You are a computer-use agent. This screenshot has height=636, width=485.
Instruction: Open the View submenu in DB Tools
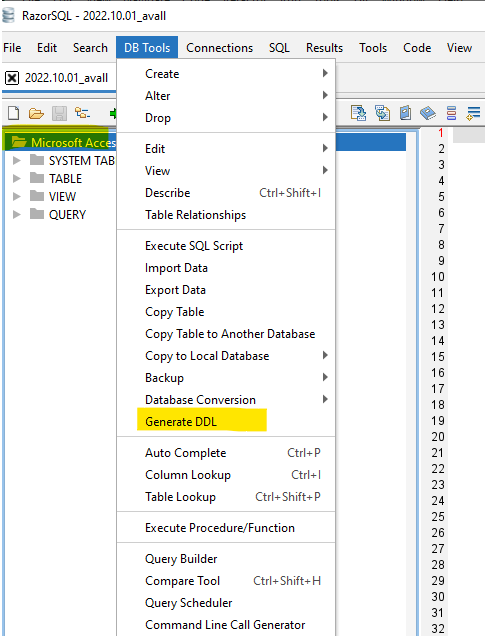(x=226, y=171)
